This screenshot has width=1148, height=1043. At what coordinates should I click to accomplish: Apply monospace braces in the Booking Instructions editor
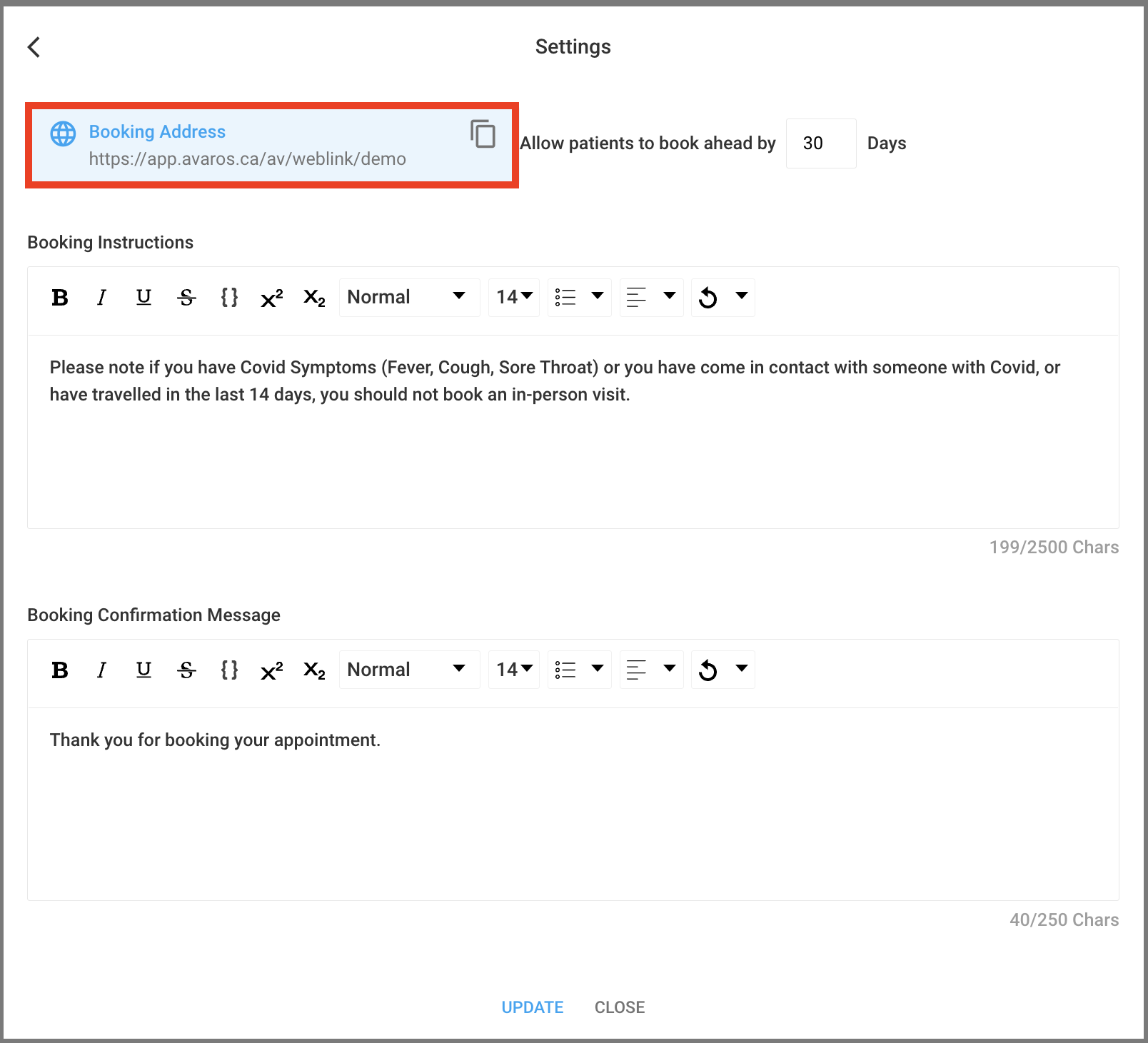tap(229, 298)
